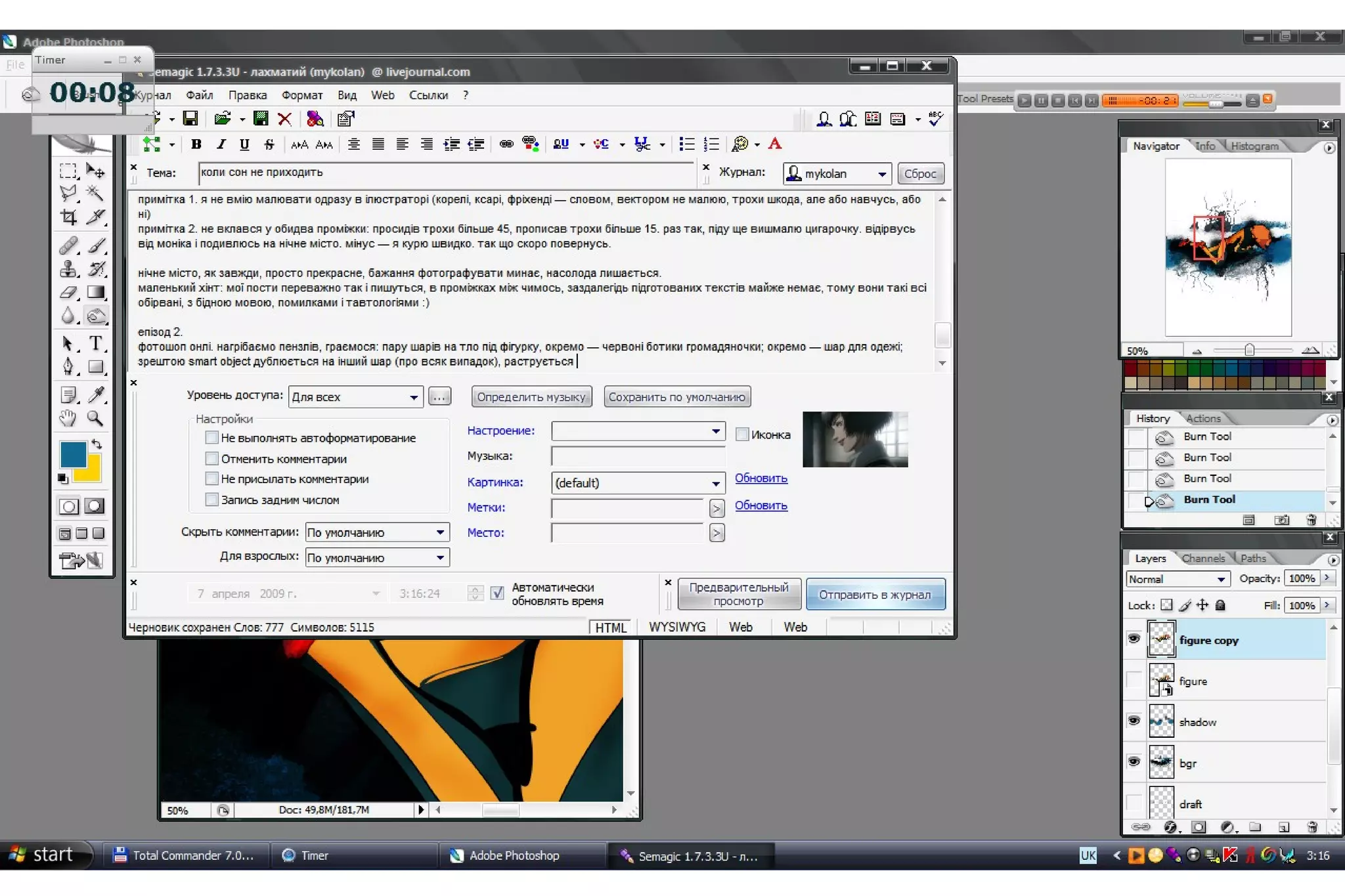Check Отменить комментарии option
Image resolution: width=1345 pixels, height=896 pixels.
(212, 458)
